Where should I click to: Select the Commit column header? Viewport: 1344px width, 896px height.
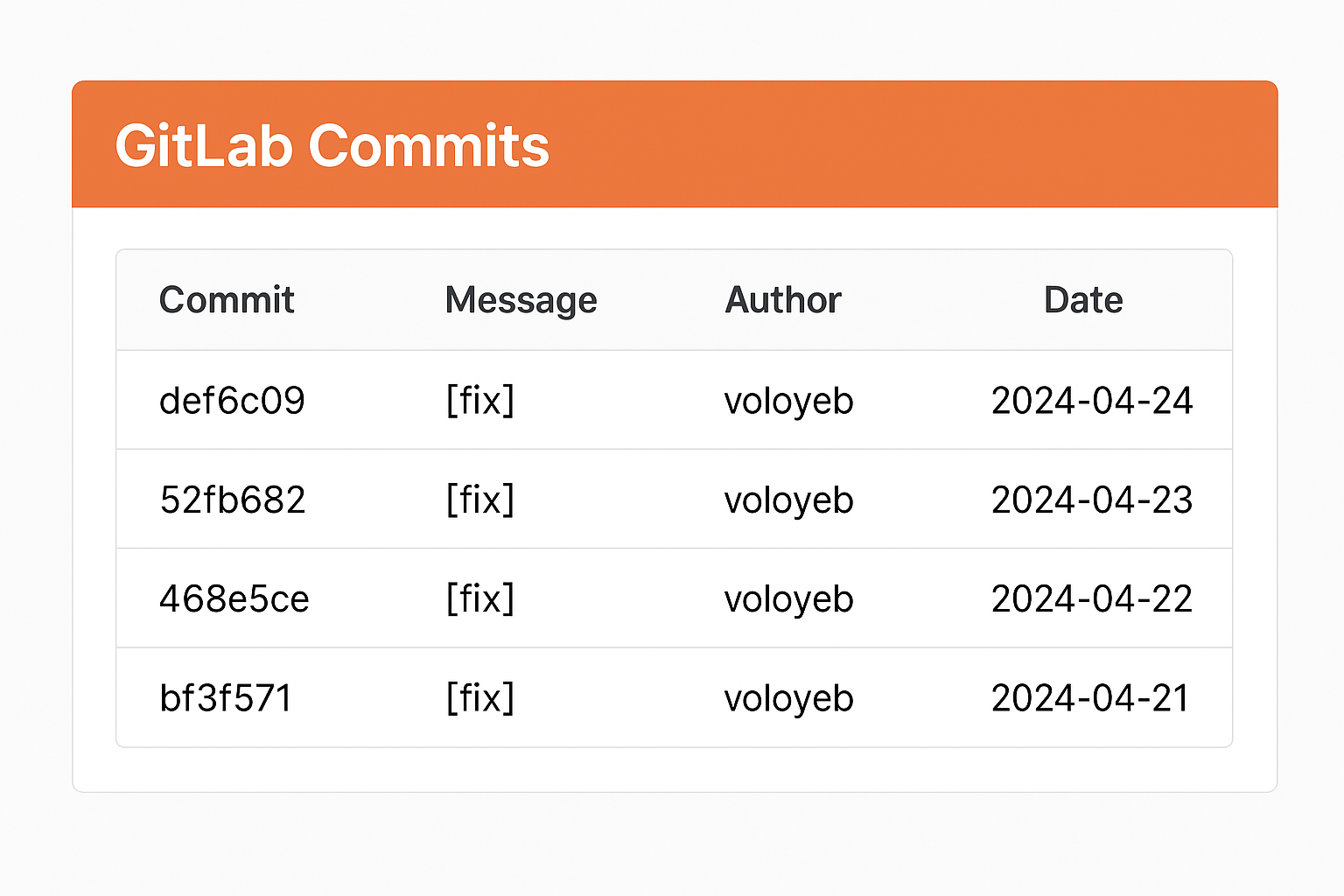(227, 300)
